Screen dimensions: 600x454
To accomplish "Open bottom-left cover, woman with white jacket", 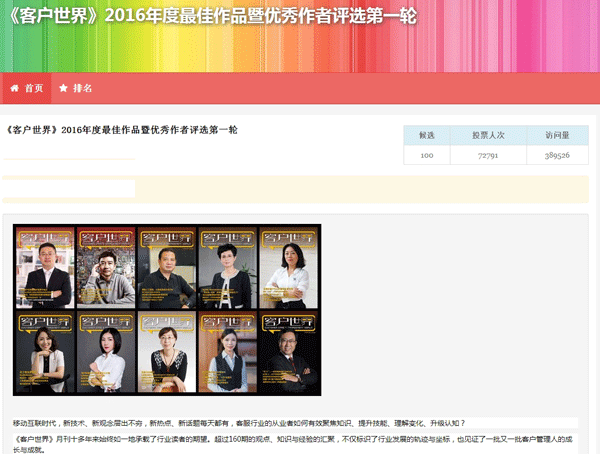I will (45, 352).
